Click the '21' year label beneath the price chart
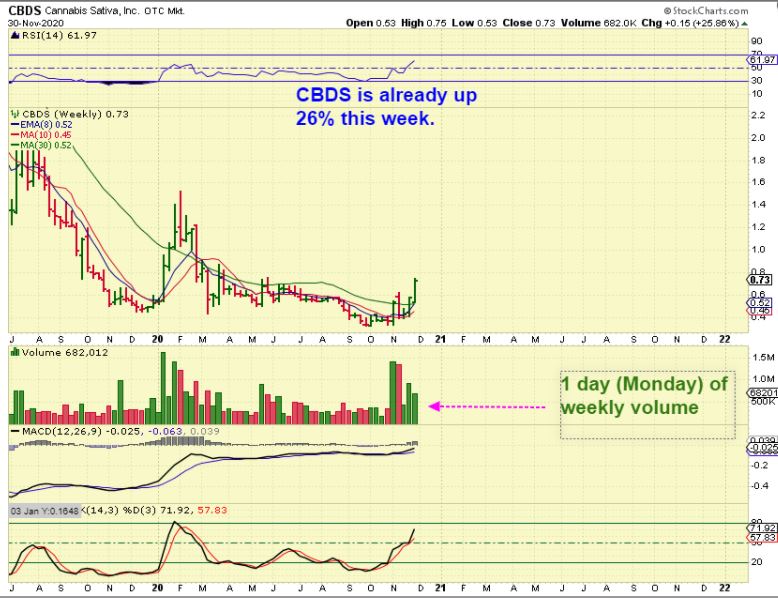Screen dimensions: 778x598 click(440, 339)
